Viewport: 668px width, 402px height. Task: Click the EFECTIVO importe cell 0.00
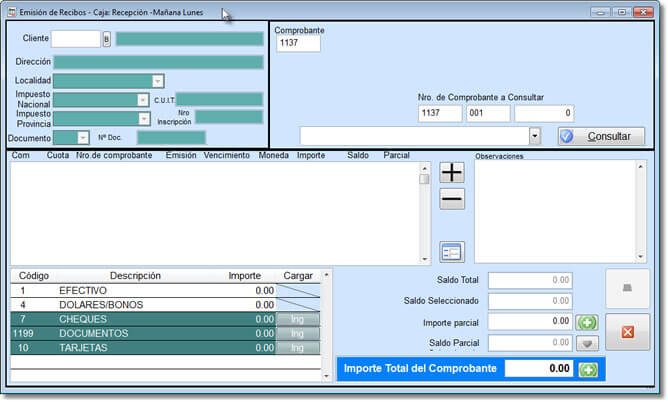265,291
